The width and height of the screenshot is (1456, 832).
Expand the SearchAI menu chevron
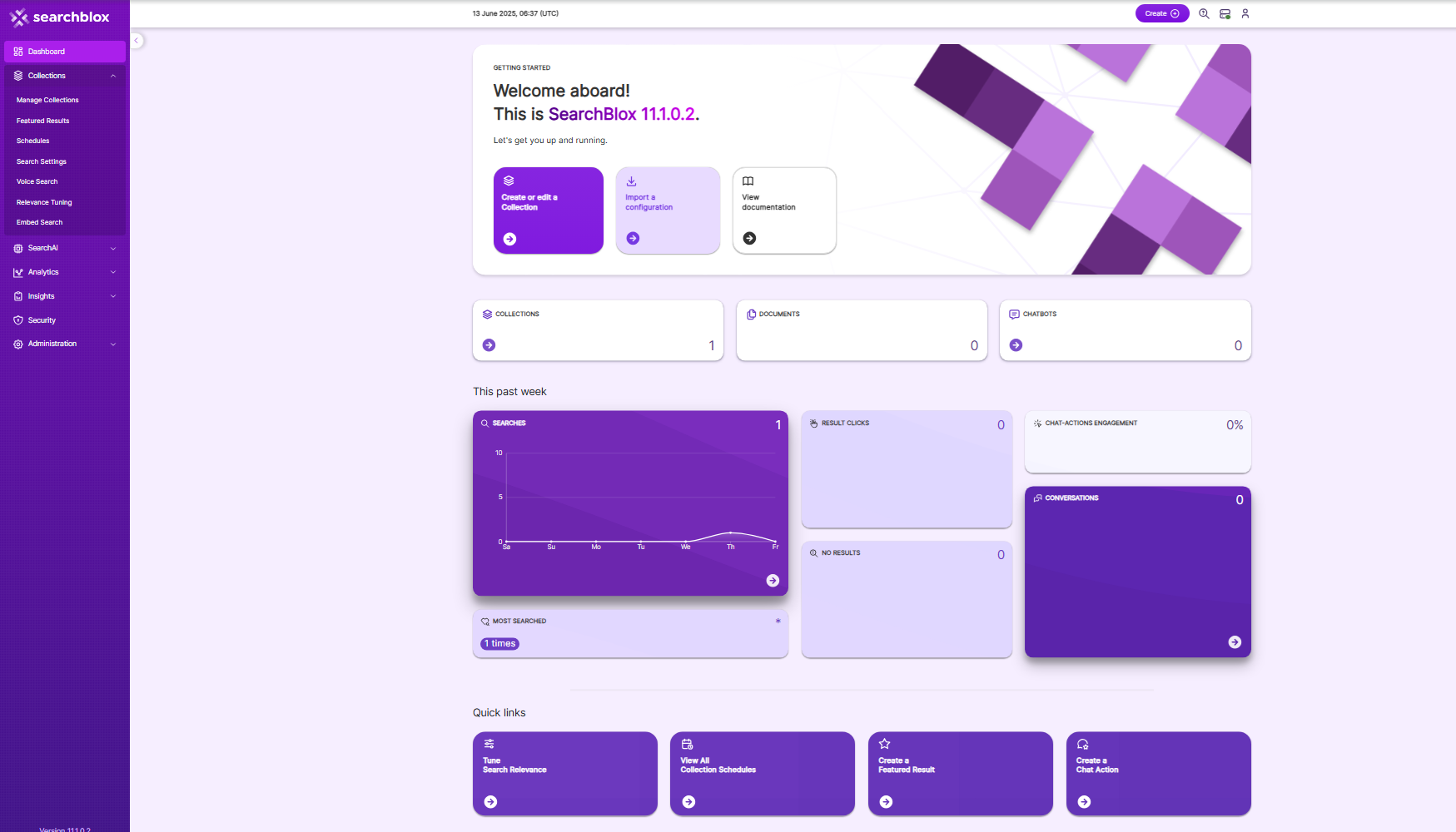pos(113,248)
